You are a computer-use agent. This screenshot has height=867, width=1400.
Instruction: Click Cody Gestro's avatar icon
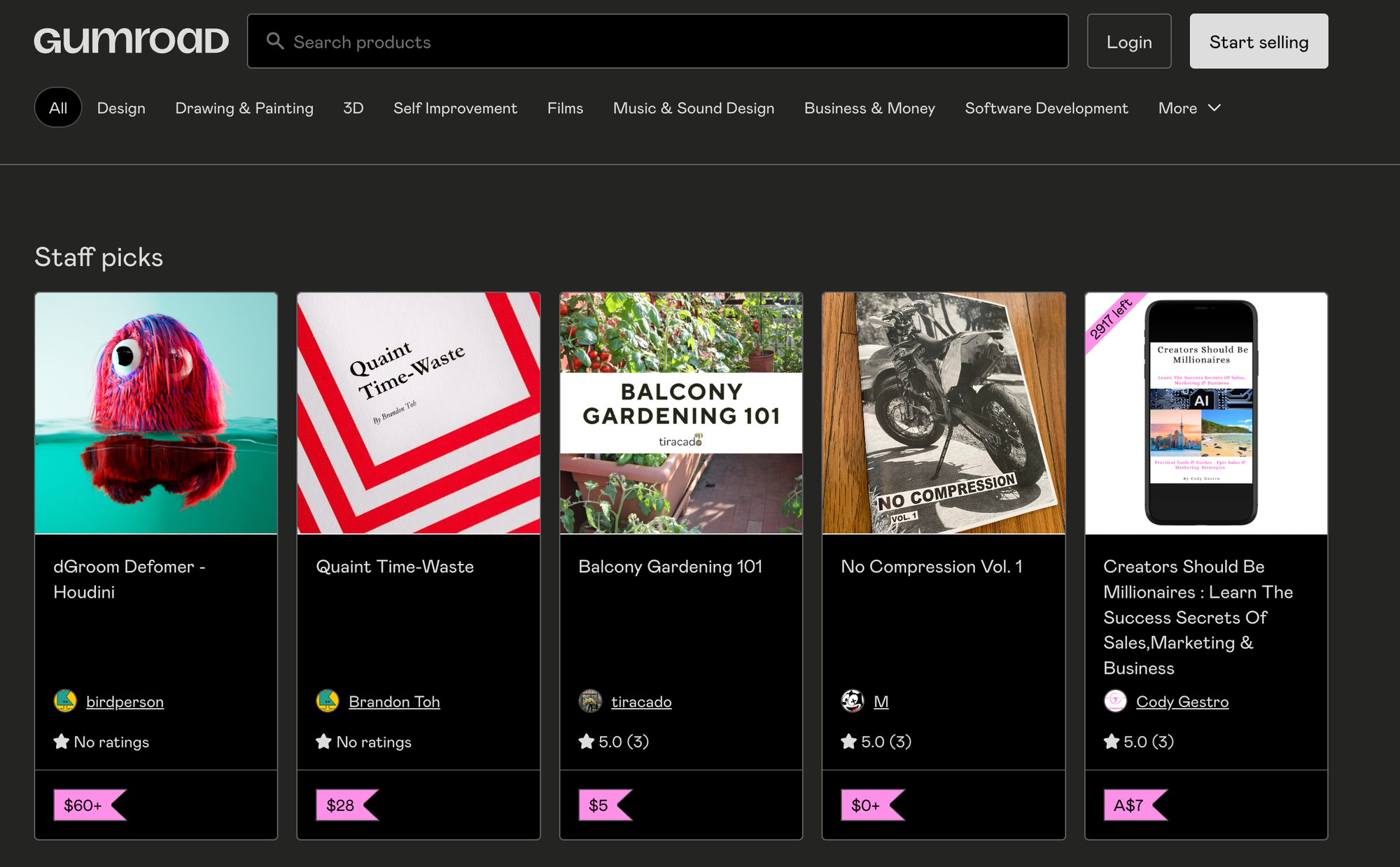(x=1114, y=701)
